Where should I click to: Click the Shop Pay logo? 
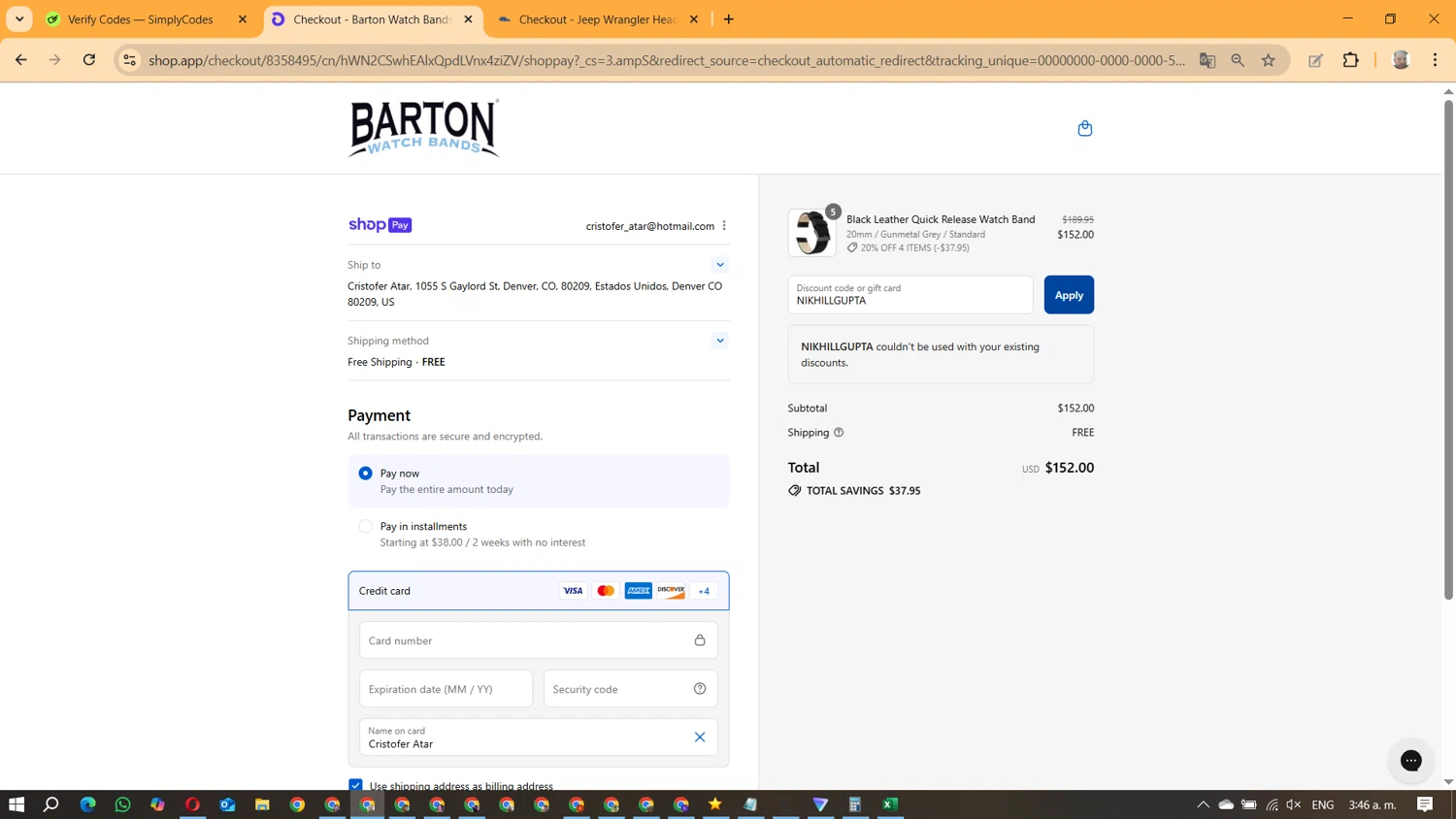380,225
